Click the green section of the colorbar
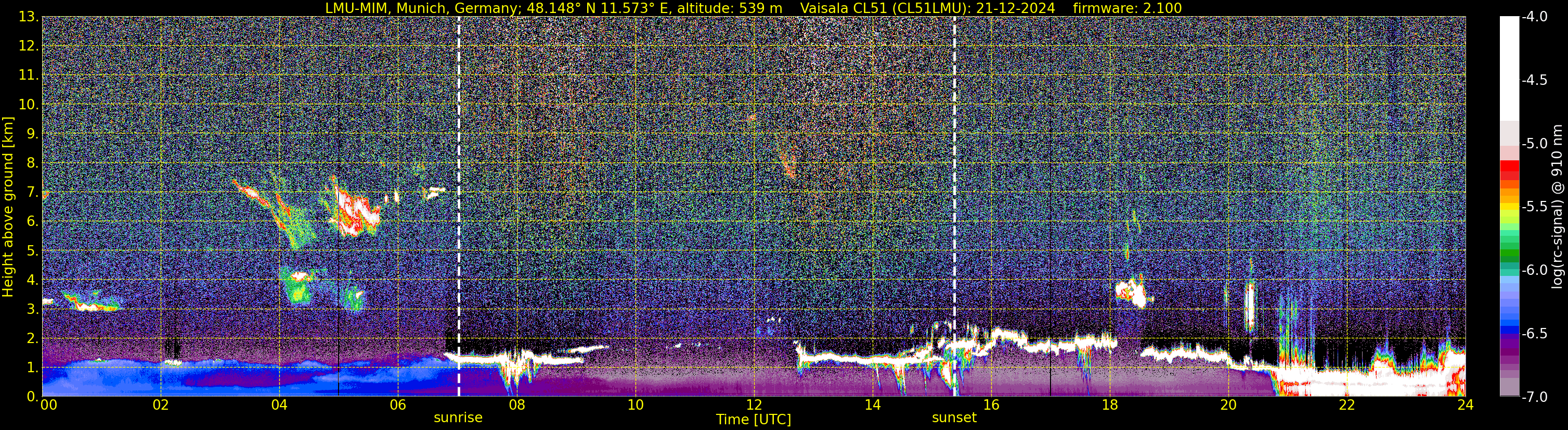The width and height of the screenshot is (1568, 430). tap(1509, 247)
